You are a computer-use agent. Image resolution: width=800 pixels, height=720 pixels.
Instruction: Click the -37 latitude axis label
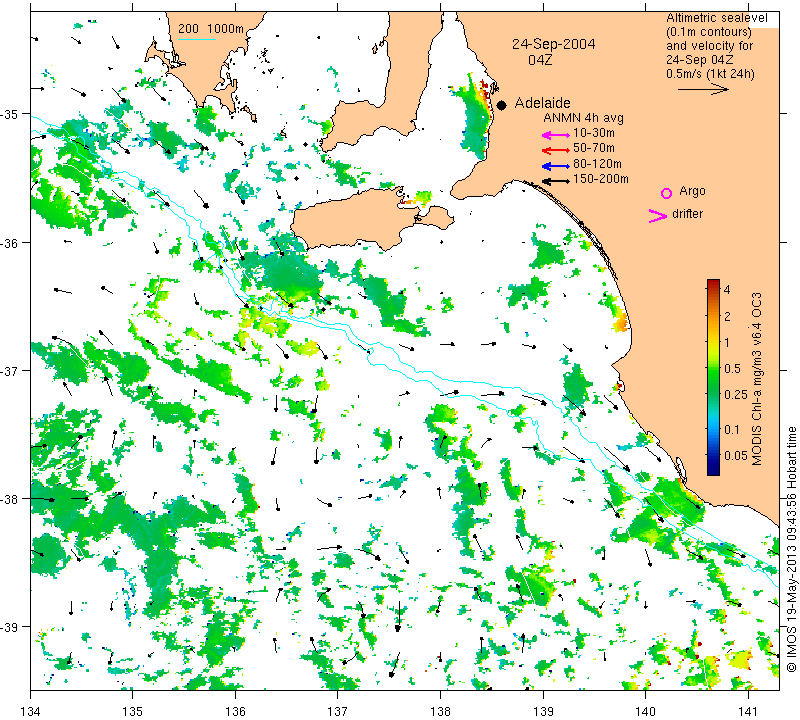(9, 370)
